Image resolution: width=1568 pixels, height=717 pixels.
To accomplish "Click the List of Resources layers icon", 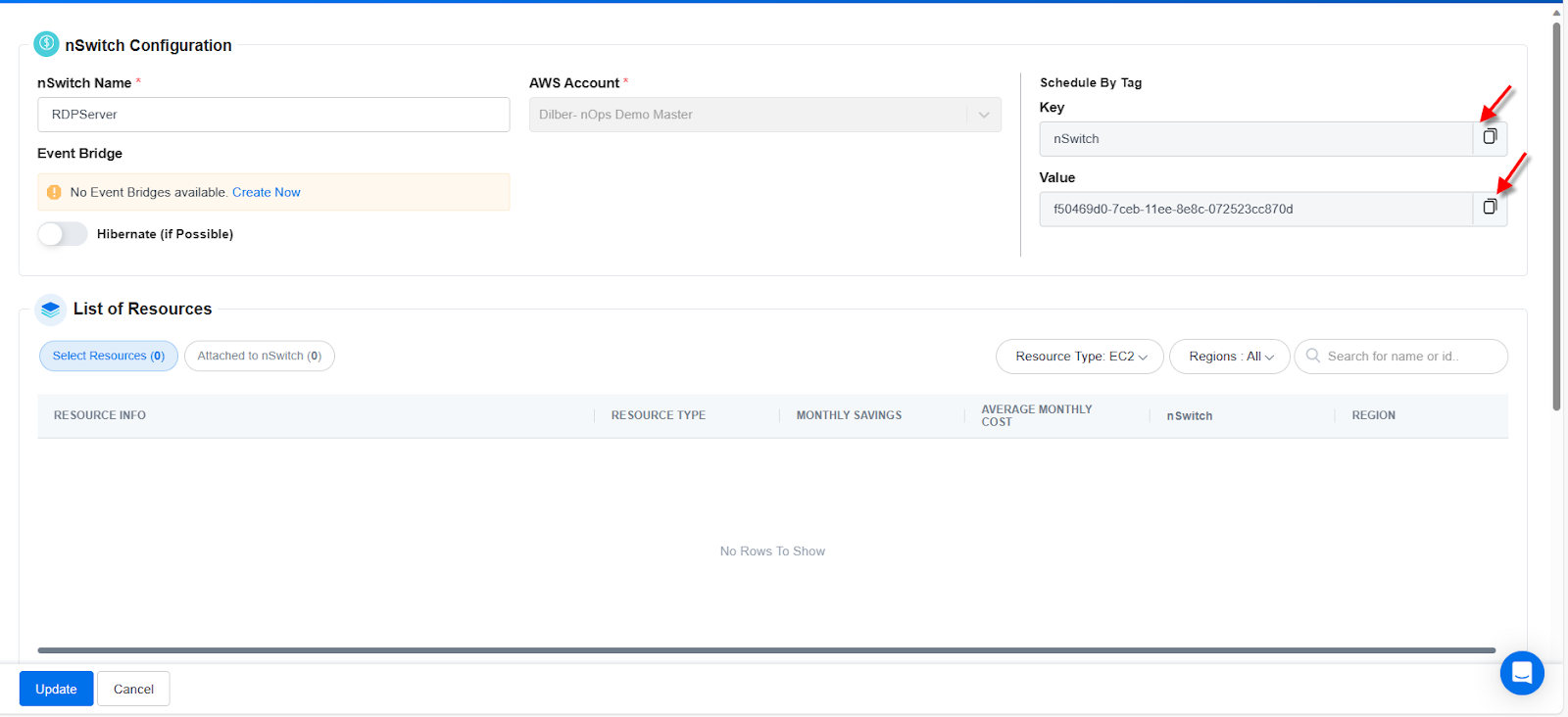I will point(51,309).
